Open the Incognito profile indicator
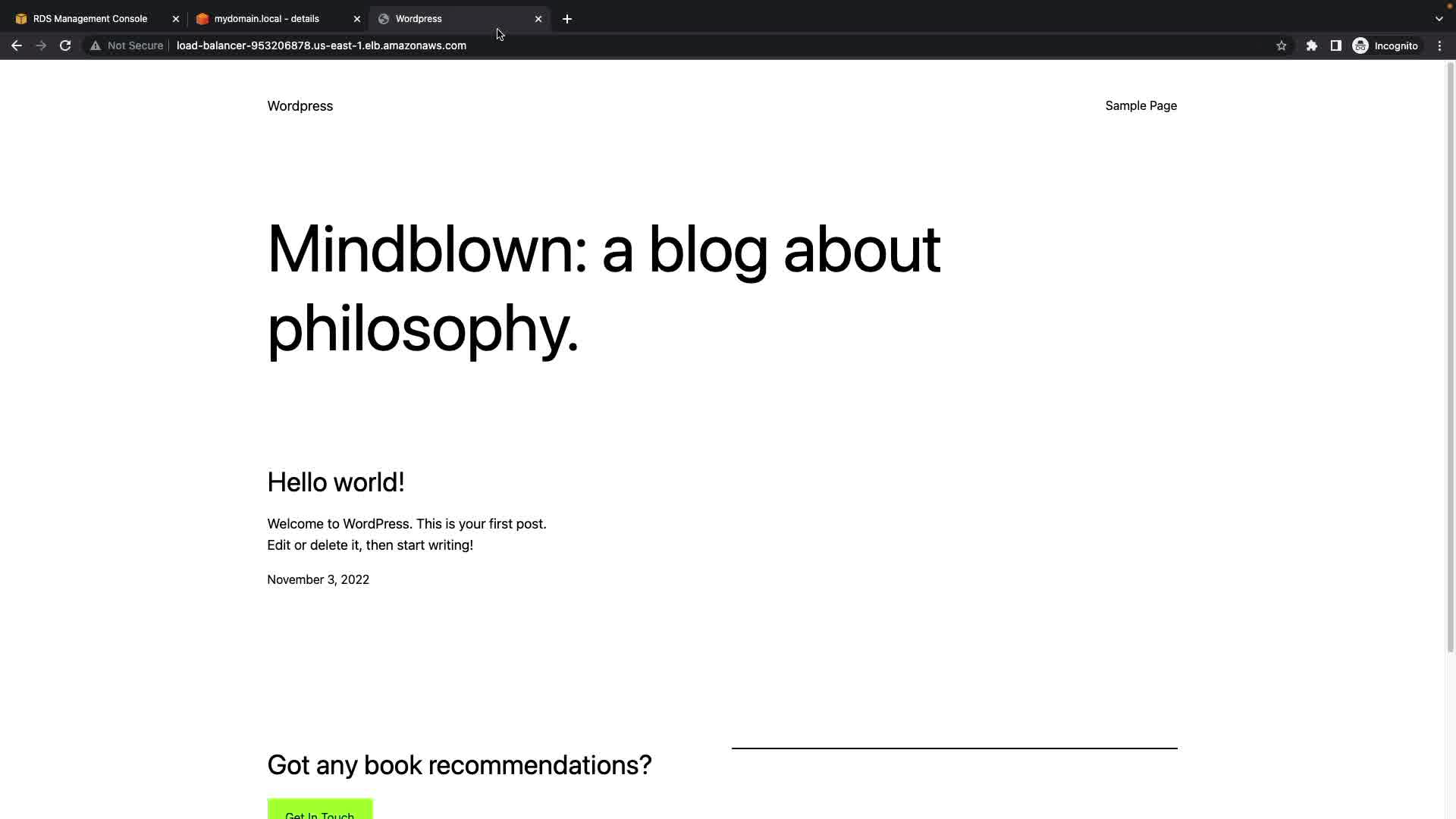Screen dimensions: 1456x819 [x=1385, y=45]
